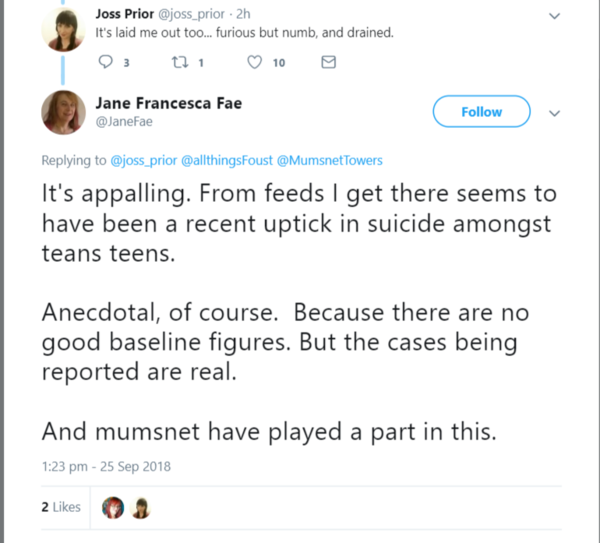Viewport: 600px width, 543px height.
Task: Open Jane Francesca Fae's profile avatar
Action: [62, 111]
